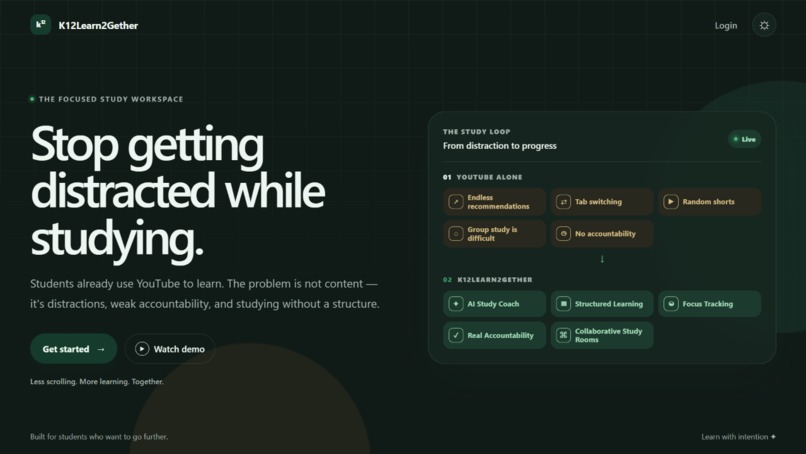The image size is (806, 454).
Task: Click the Structured Learning square icon
Action: click(563, 304)
